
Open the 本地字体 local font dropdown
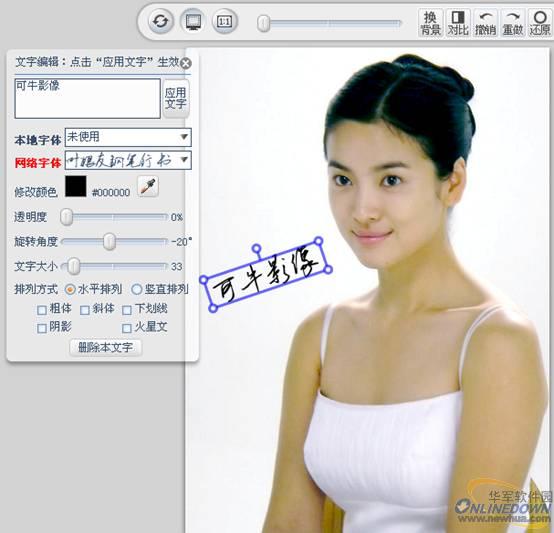pos(128,137)
